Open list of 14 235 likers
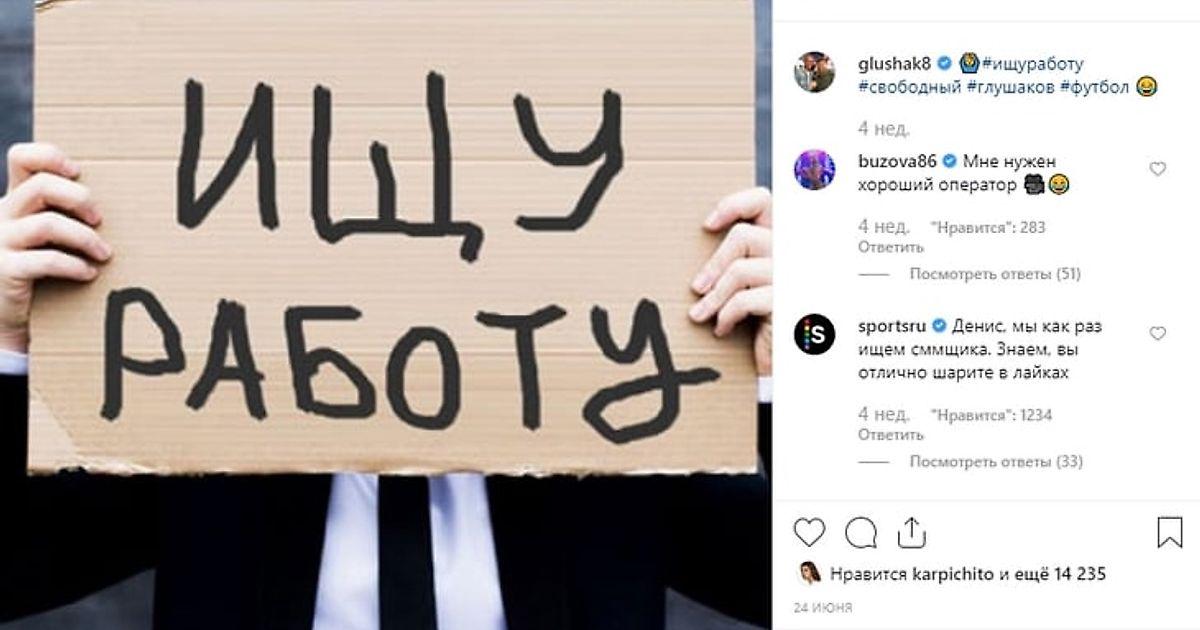This screenshot has width=1200, height=630. click(1063, 574)
